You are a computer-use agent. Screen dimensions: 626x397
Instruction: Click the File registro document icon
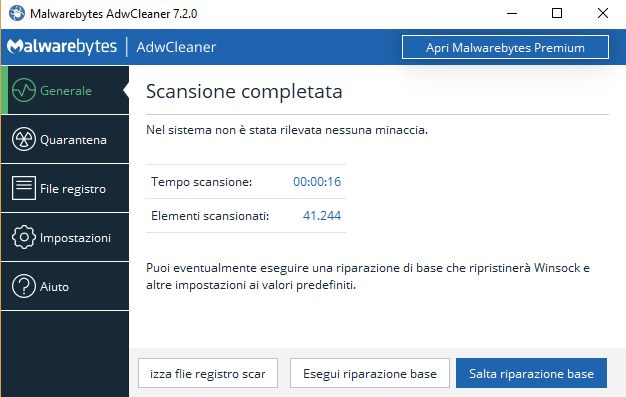(24, 188)
